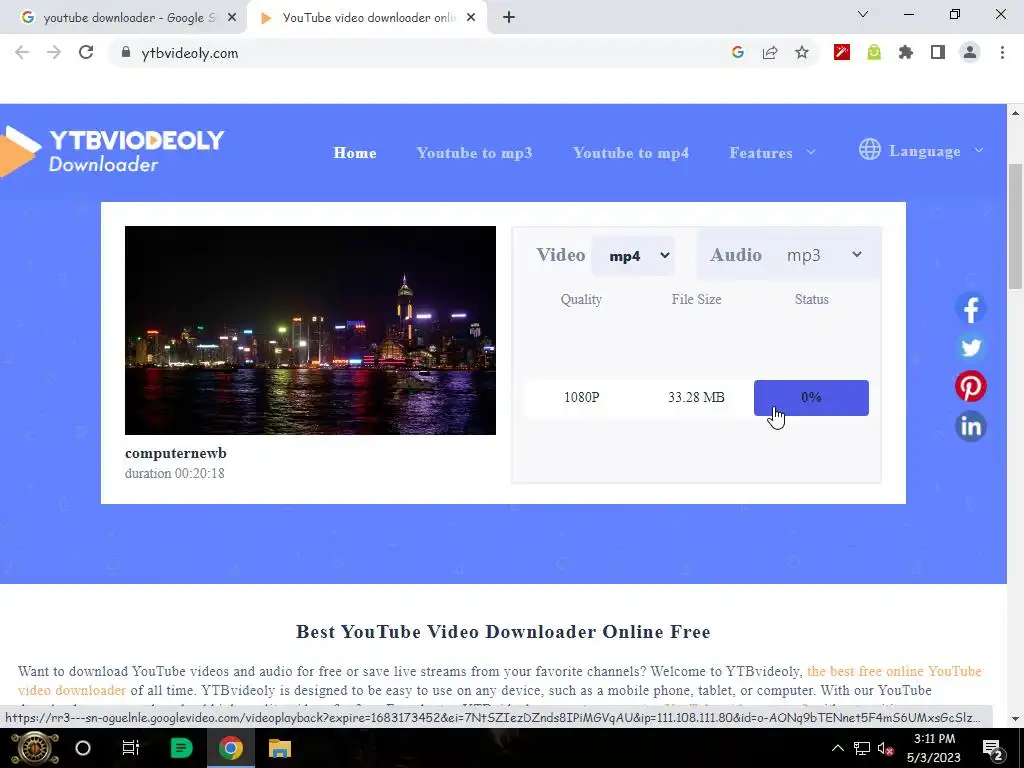Reload the page

[x=86, y=53]
